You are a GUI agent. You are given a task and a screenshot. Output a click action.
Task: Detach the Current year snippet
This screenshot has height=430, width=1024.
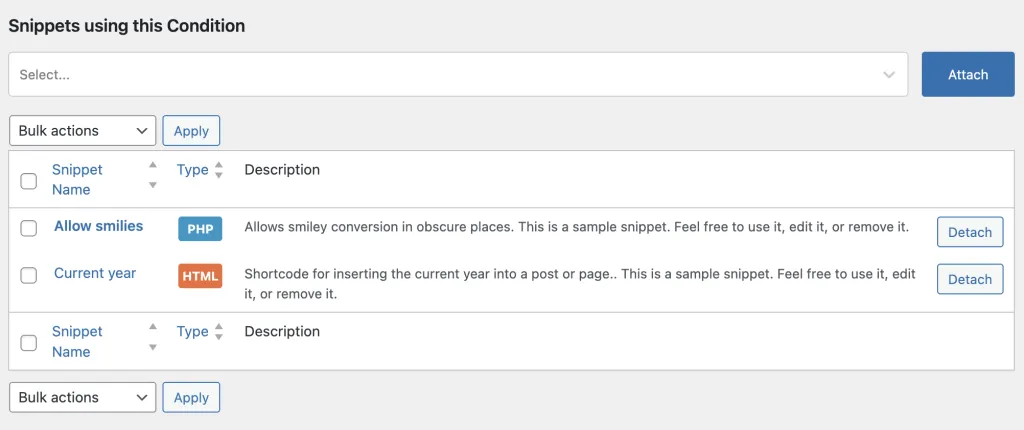click(970, 279)
